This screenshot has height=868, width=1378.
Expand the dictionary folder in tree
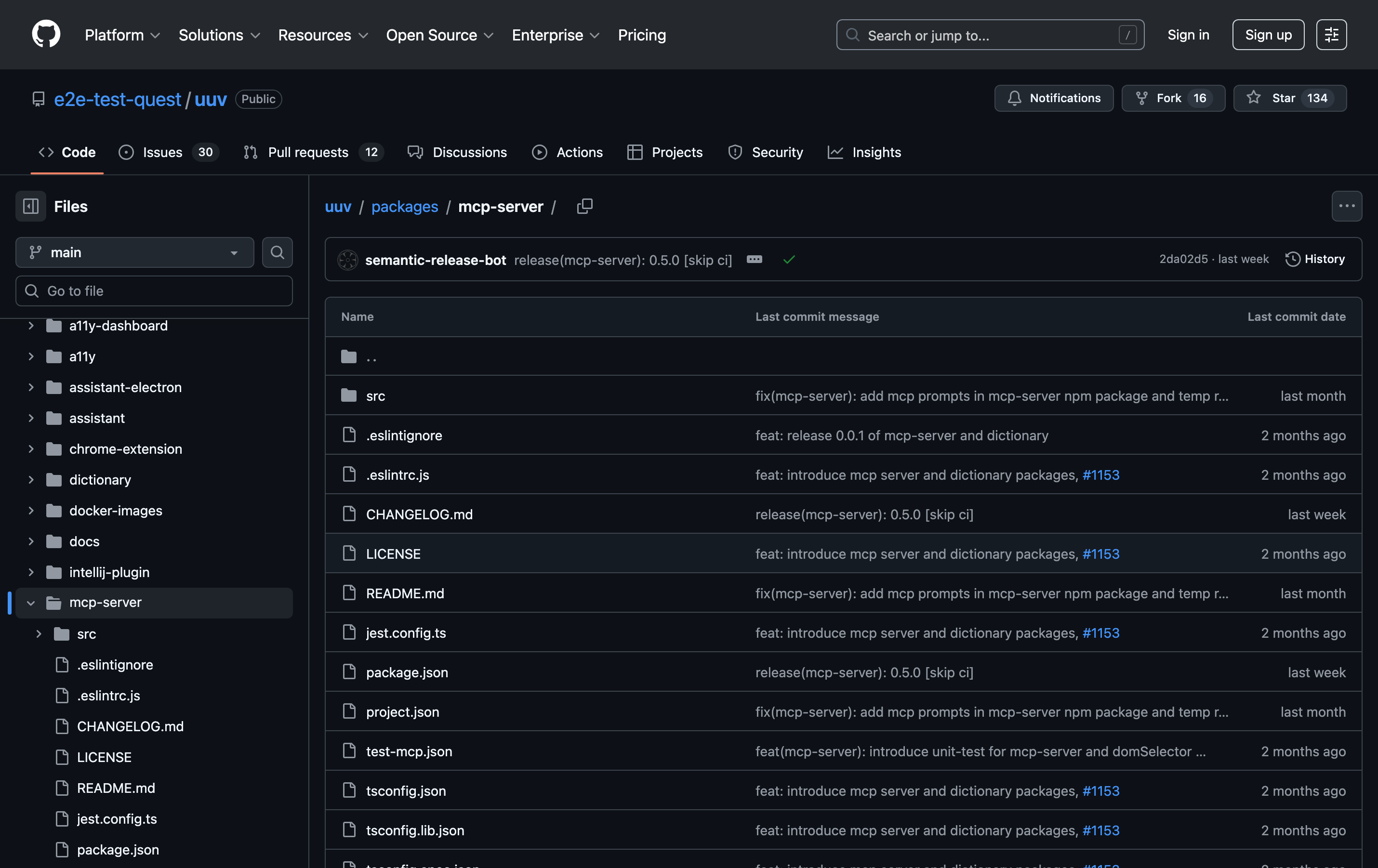pos(31,480)
